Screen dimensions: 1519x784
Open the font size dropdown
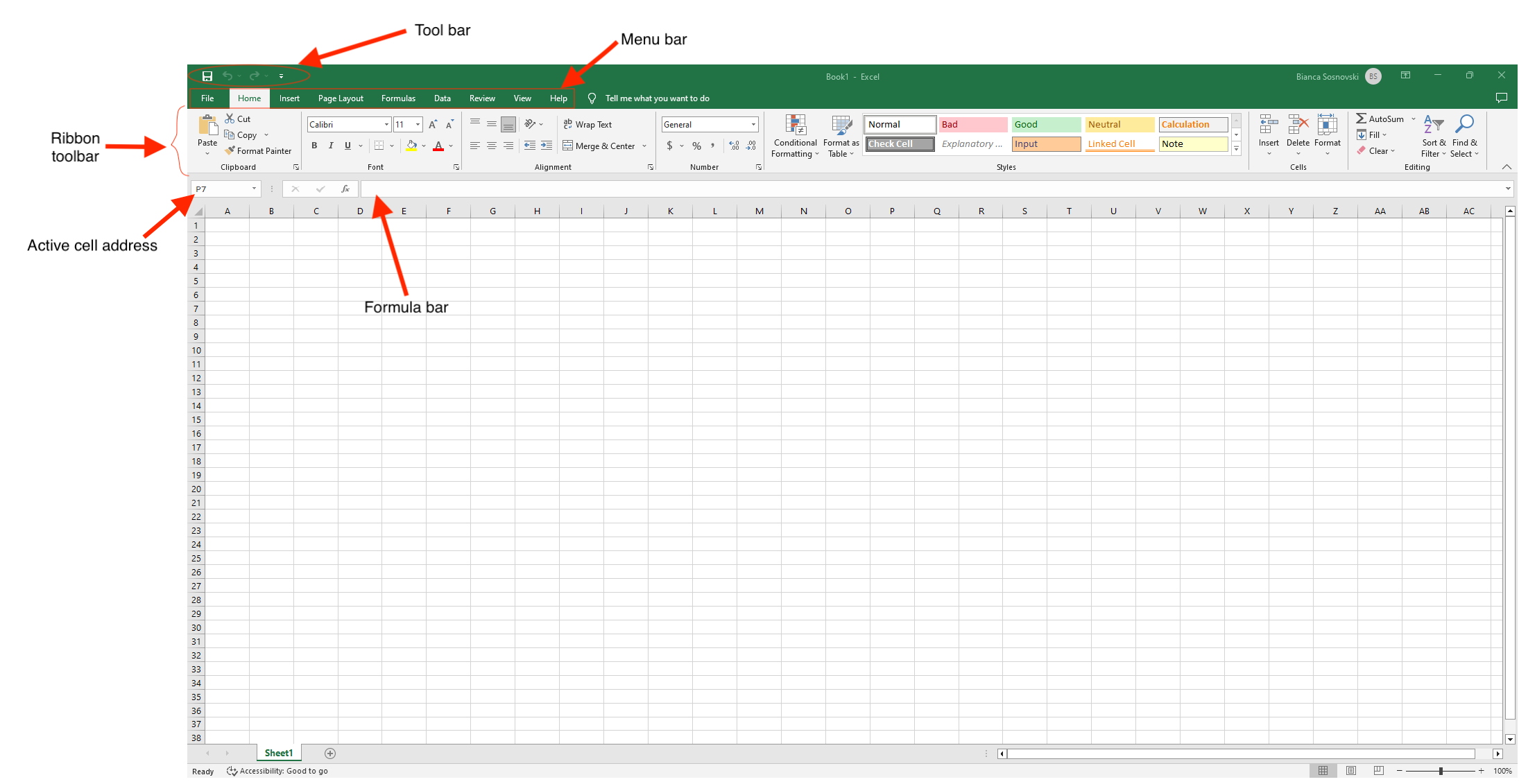click(415, 124)
